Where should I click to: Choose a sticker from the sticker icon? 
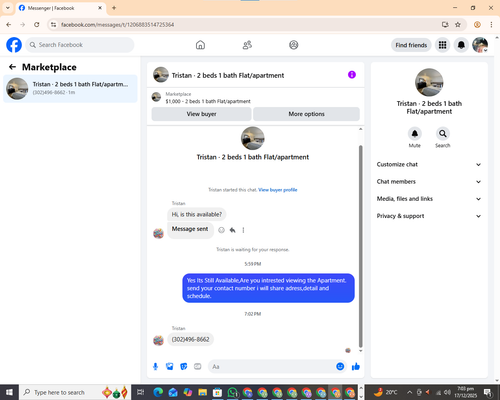tap(184, 367)
